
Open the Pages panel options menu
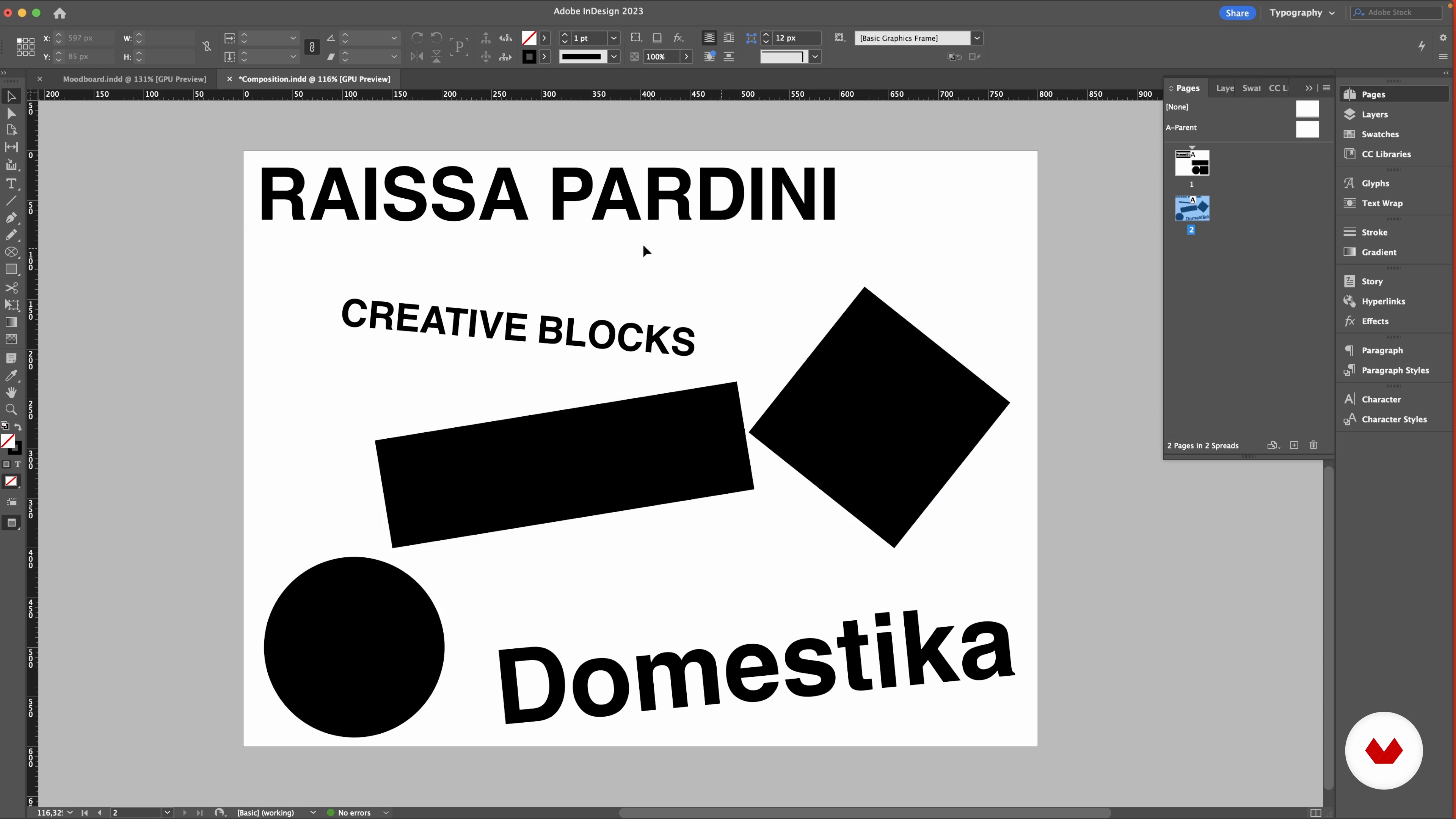1326,88
